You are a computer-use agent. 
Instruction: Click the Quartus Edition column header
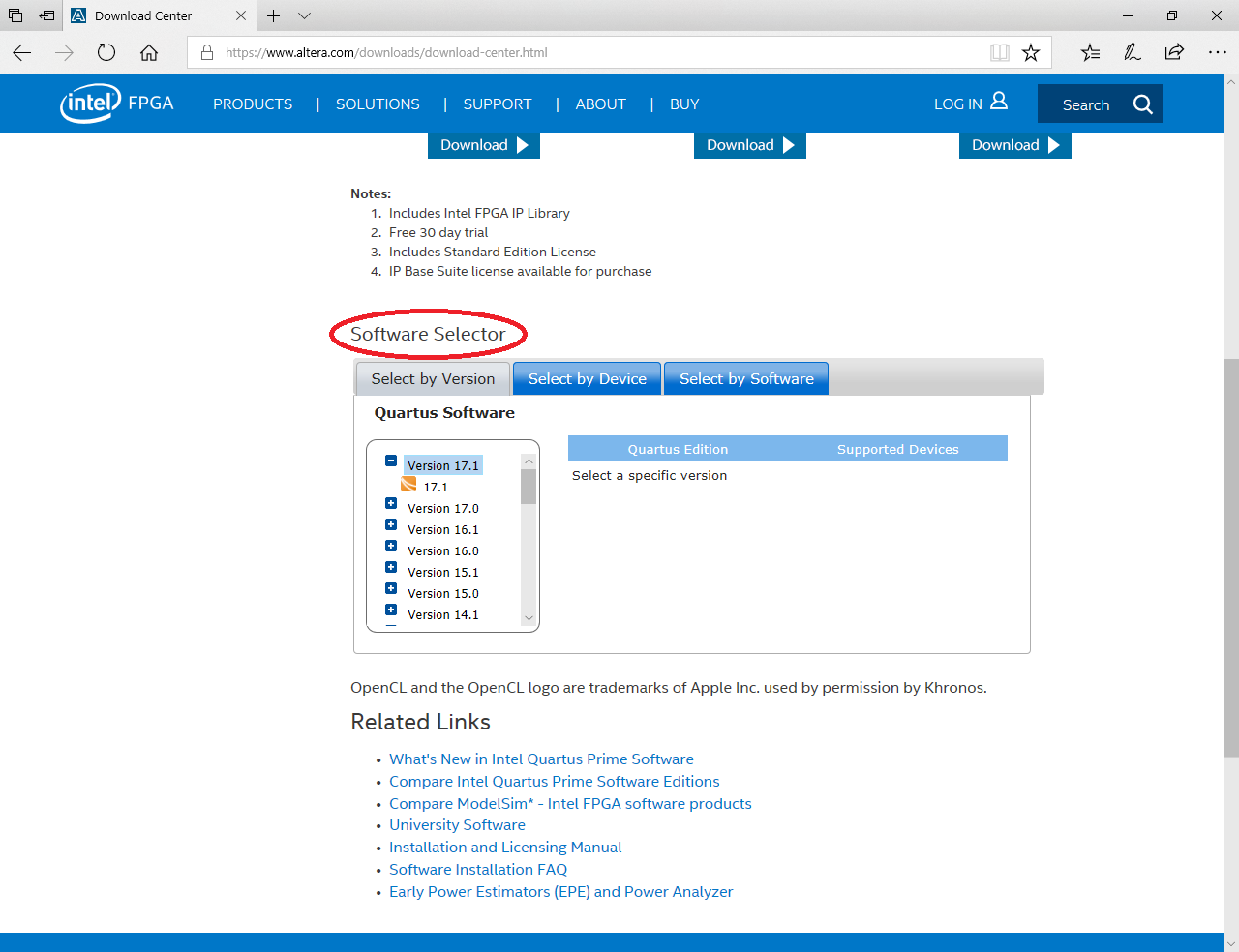678,449
